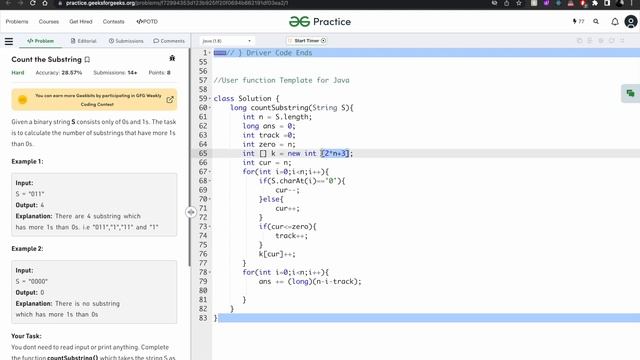This screenshot has width=640, height=360.
Task: Place cursor on line 65 array declaration
Action: (298, 153)
